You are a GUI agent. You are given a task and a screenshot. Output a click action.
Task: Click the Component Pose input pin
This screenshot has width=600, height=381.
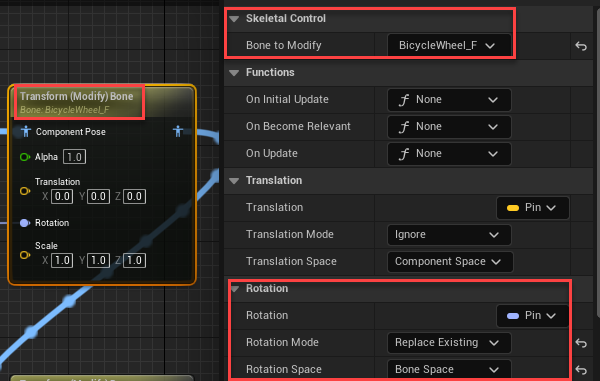[26, 132]
